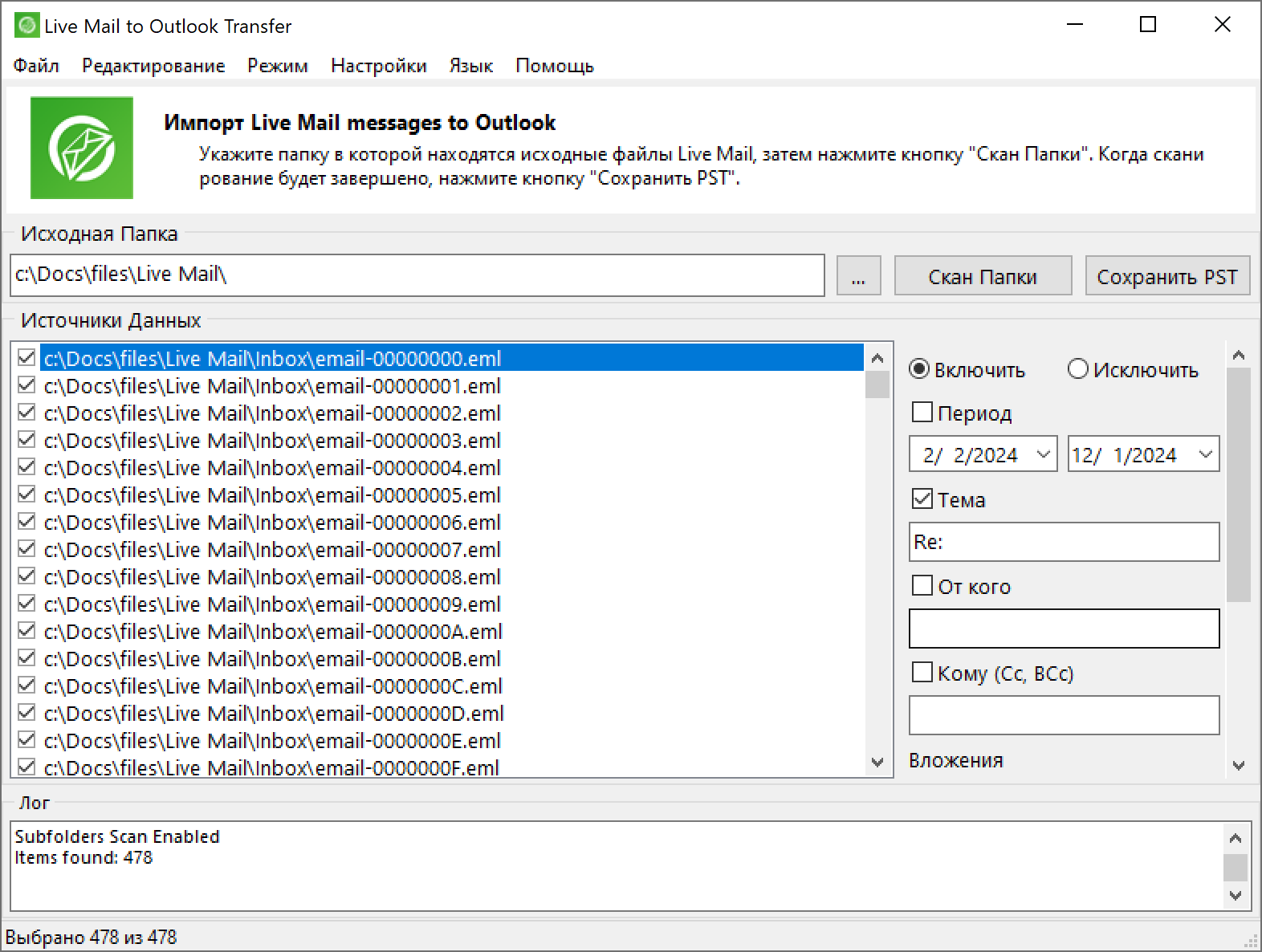Click filter panel scrollbar down arrow

[1239, 766]
